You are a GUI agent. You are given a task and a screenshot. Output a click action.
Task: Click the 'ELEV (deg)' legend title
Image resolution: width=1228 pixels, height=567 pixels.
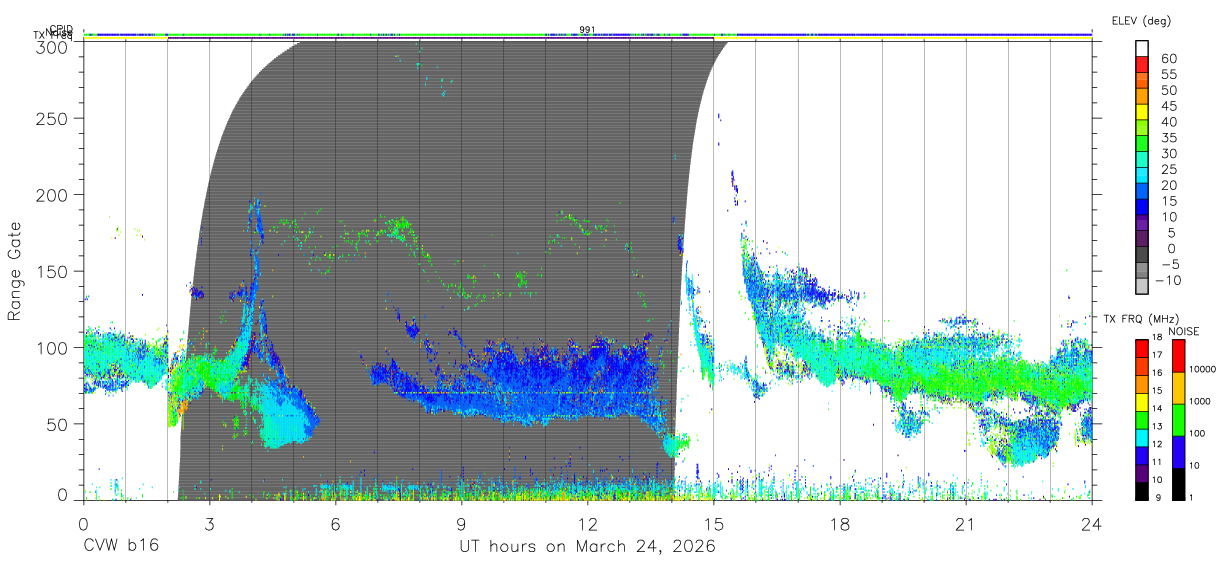[1141, 20]
